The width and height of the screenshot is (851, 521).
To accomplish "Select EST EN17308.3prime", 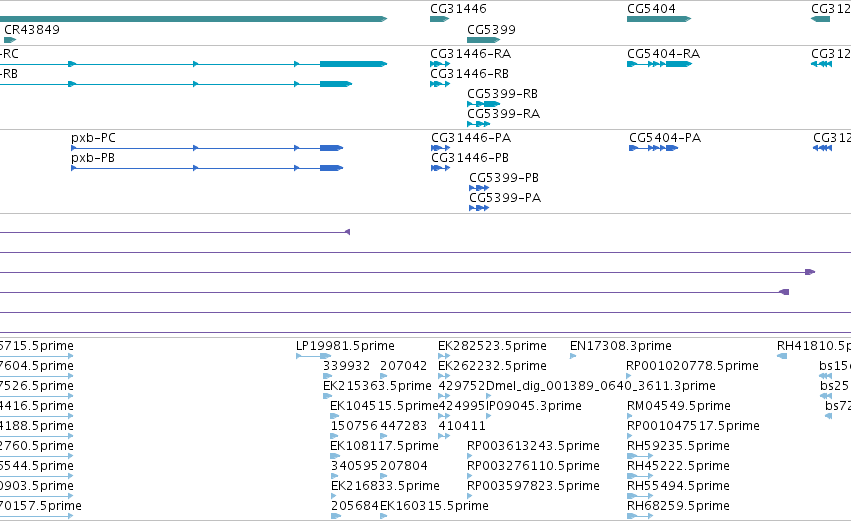I will point(621,346).
